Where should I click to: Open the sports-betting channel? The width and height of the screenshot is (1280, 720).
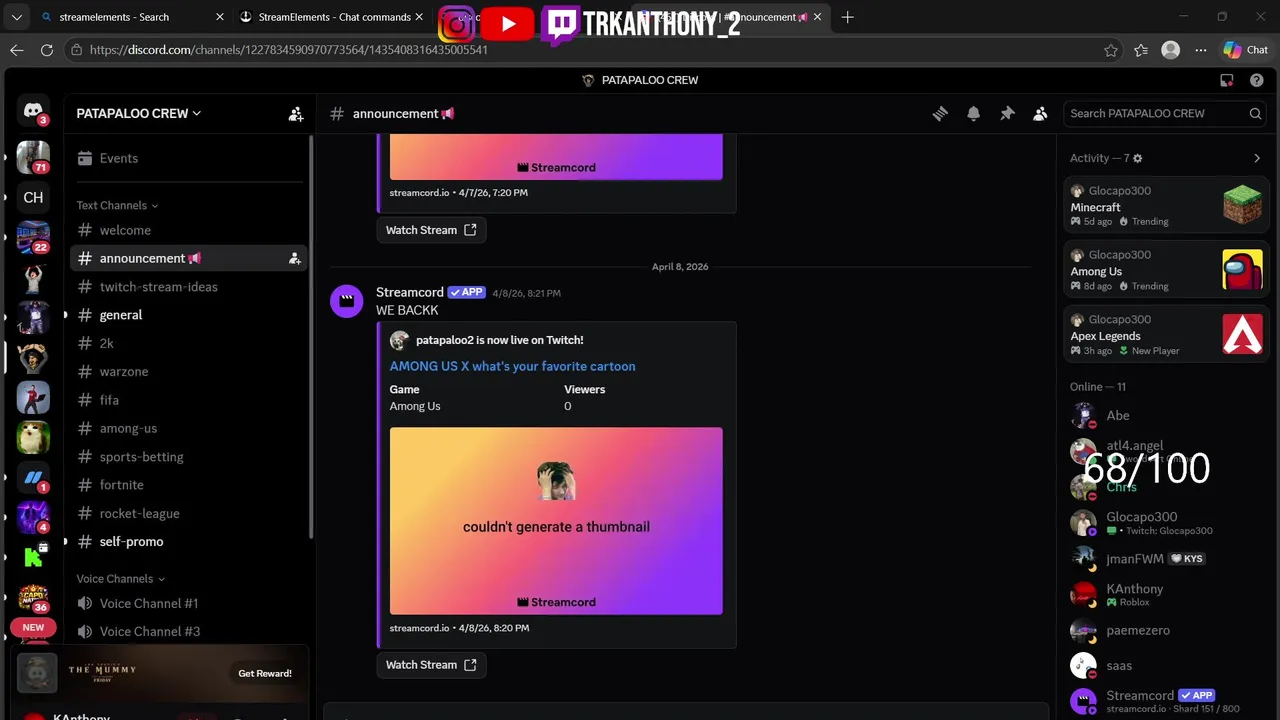[188, 456]
